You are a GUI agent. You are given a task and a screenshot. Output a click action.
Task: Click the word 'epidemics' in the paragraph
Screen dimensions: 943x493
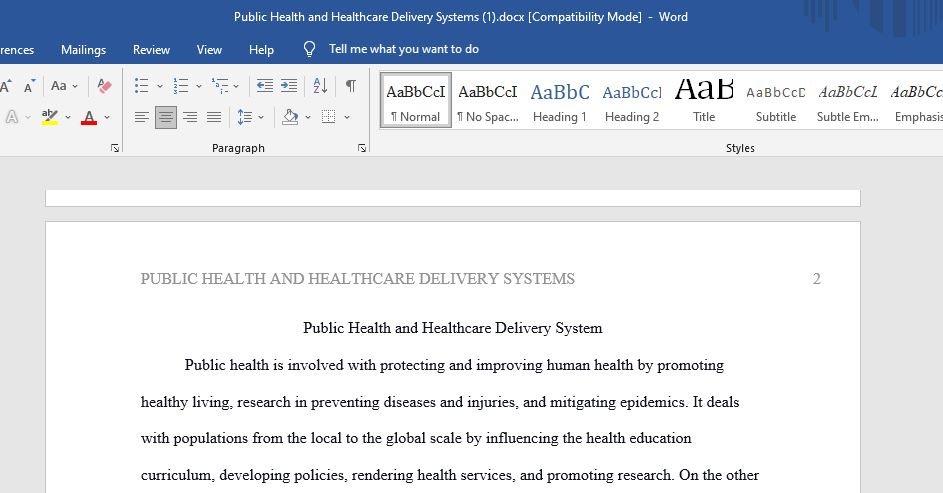click(x=653, y=402)
